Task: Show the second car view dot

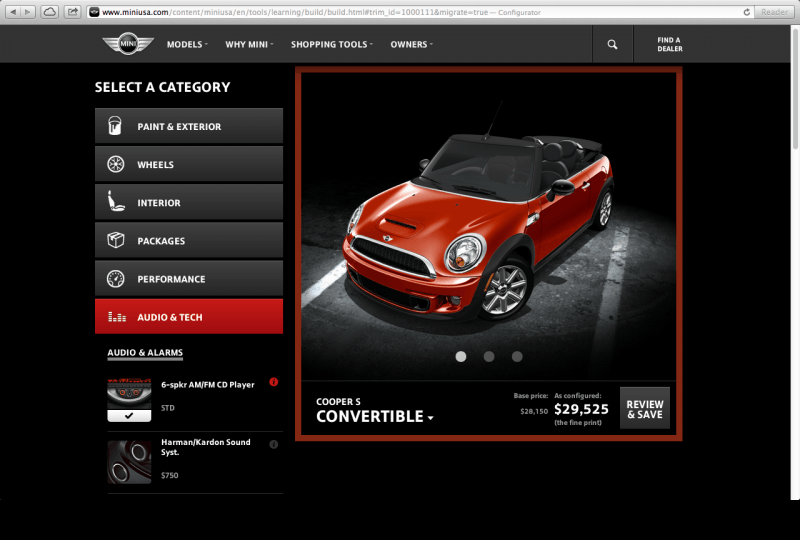Action: pos(489,356)
